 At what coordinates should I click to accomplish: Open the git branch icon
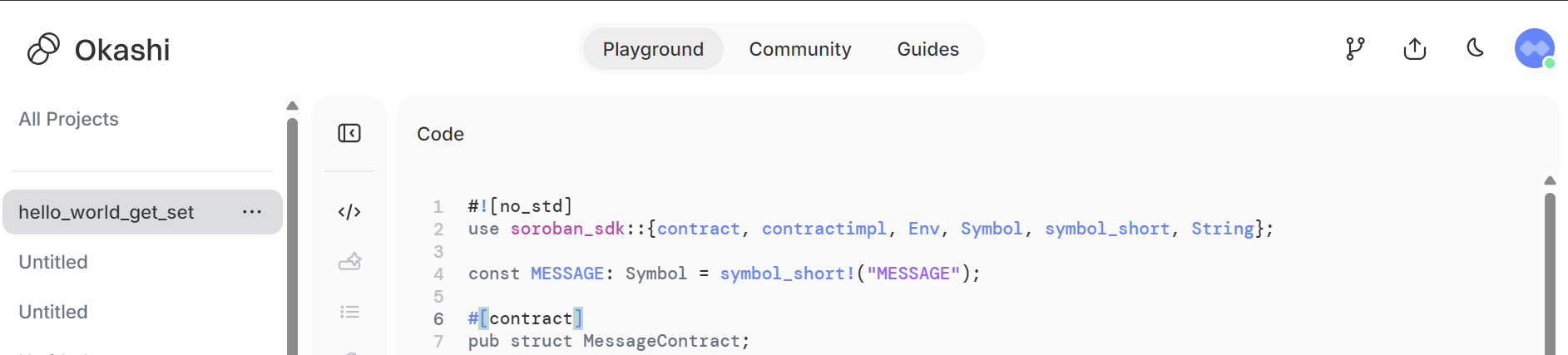(x=1355, y=49)
